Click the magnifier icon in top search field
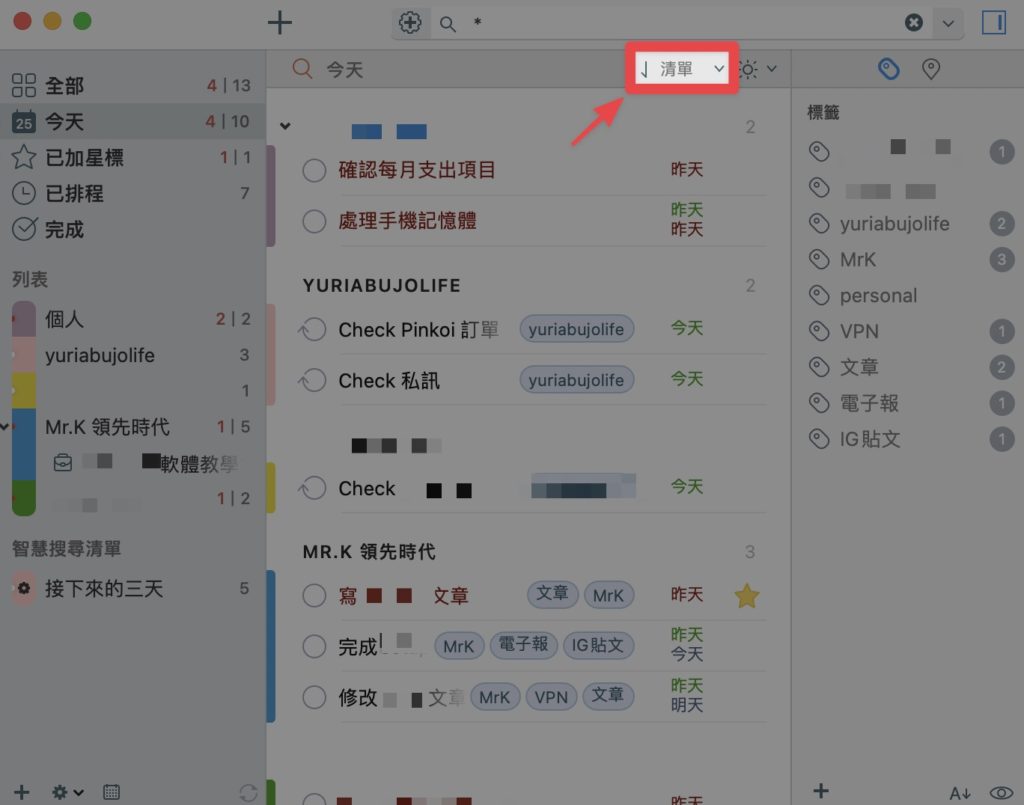 (447, 24)
